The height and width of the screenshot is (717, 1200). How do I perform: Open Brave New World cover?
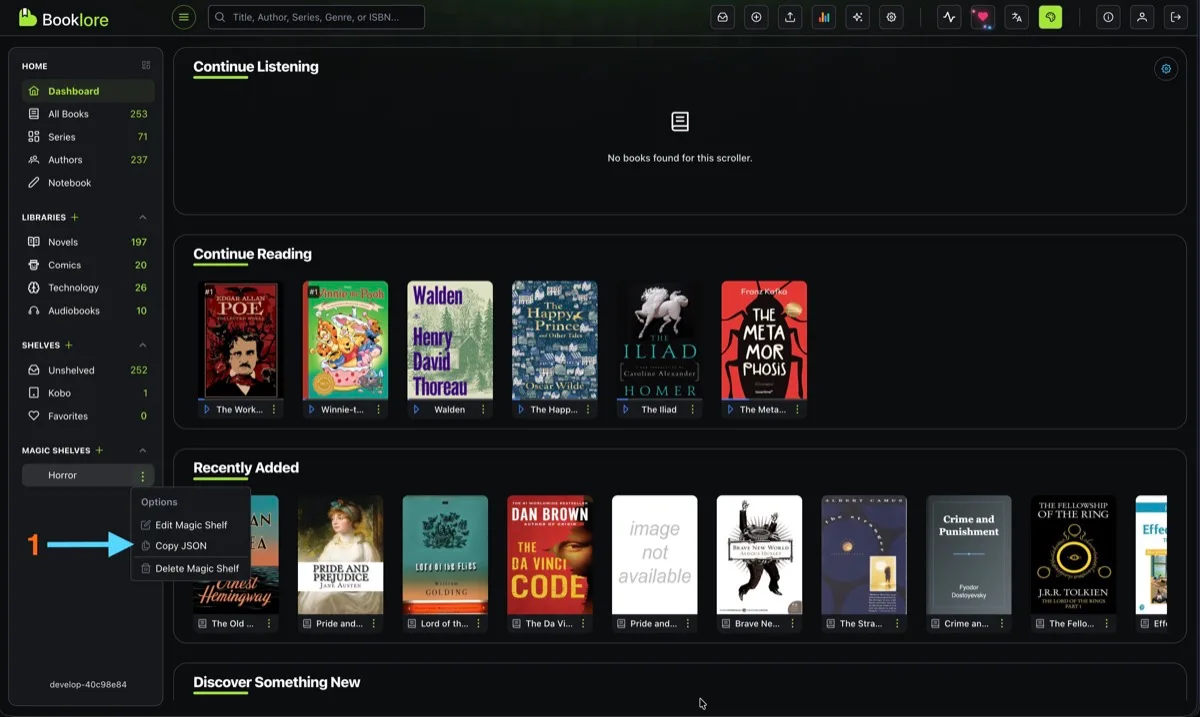(759, 555)
